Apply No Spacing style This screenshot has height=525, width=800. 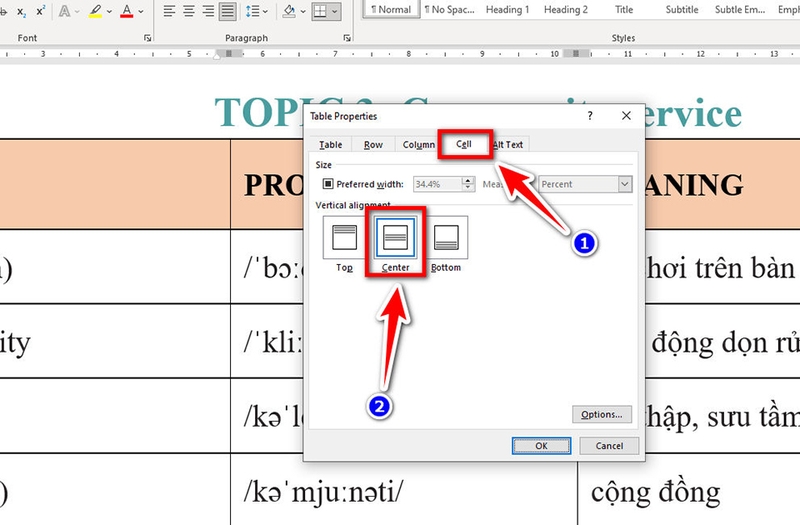[449, 9]
